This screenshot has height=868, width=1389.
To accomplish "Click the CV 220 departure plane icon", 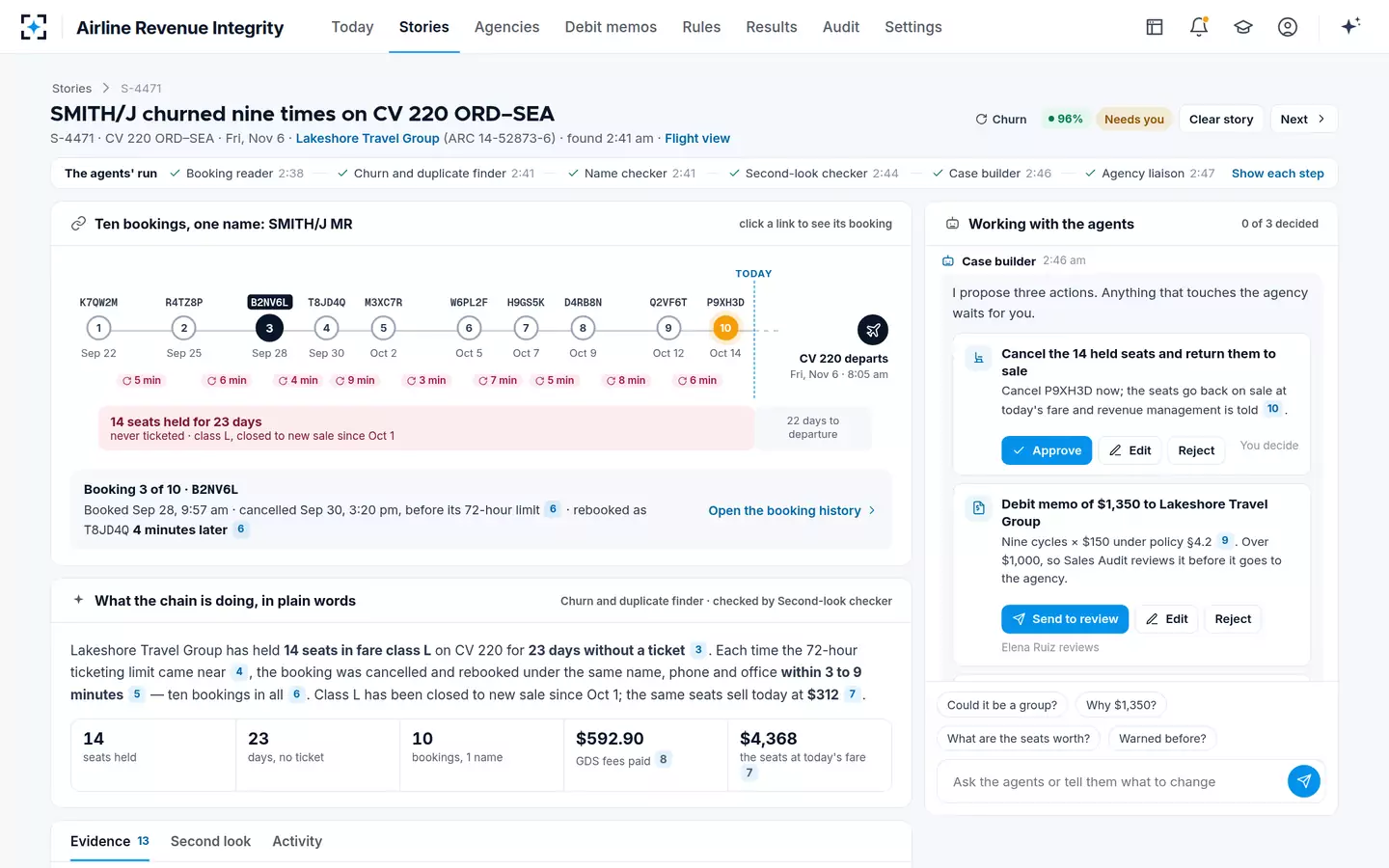I will (873, 330).
